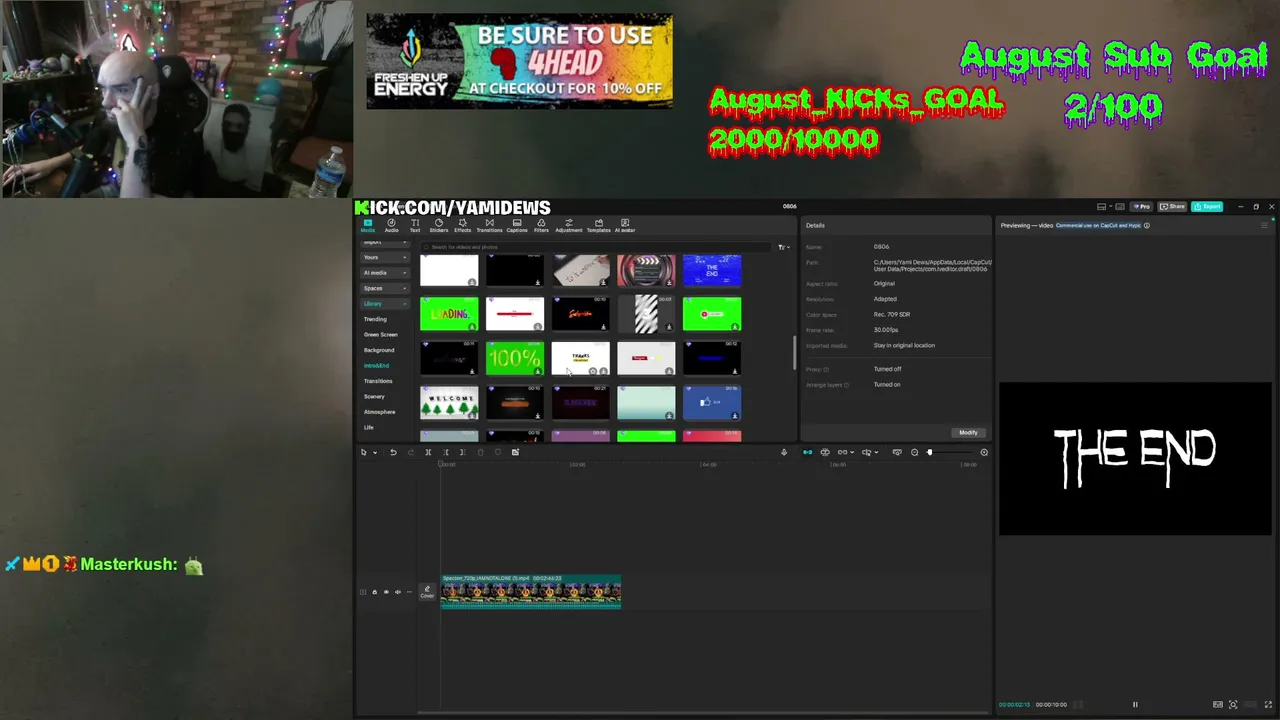Select the Atmosphere library category
1280x720 pixels.
379,412
